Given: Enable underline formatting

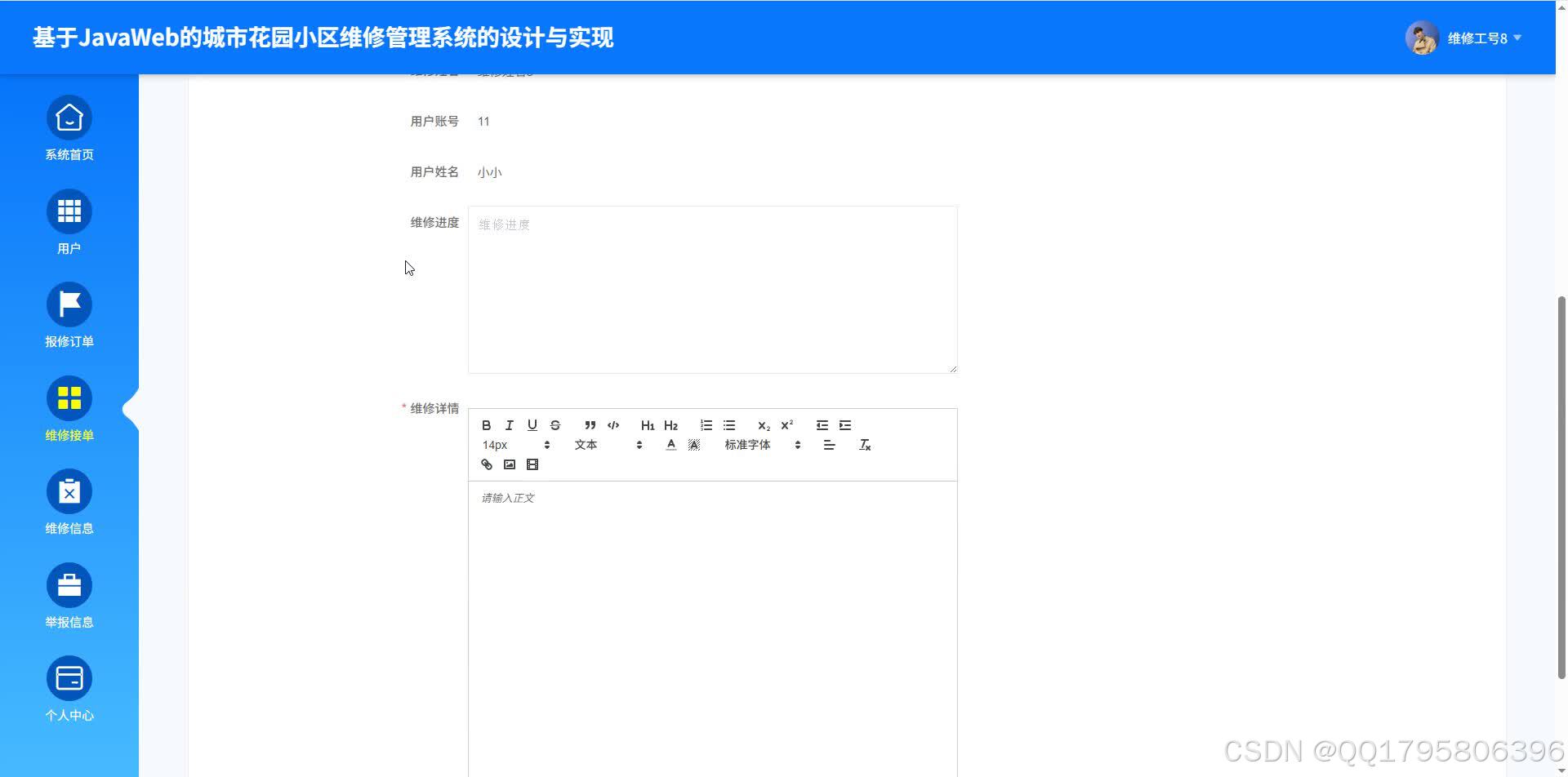Looking at the screenshot, I should pos(532,424).
